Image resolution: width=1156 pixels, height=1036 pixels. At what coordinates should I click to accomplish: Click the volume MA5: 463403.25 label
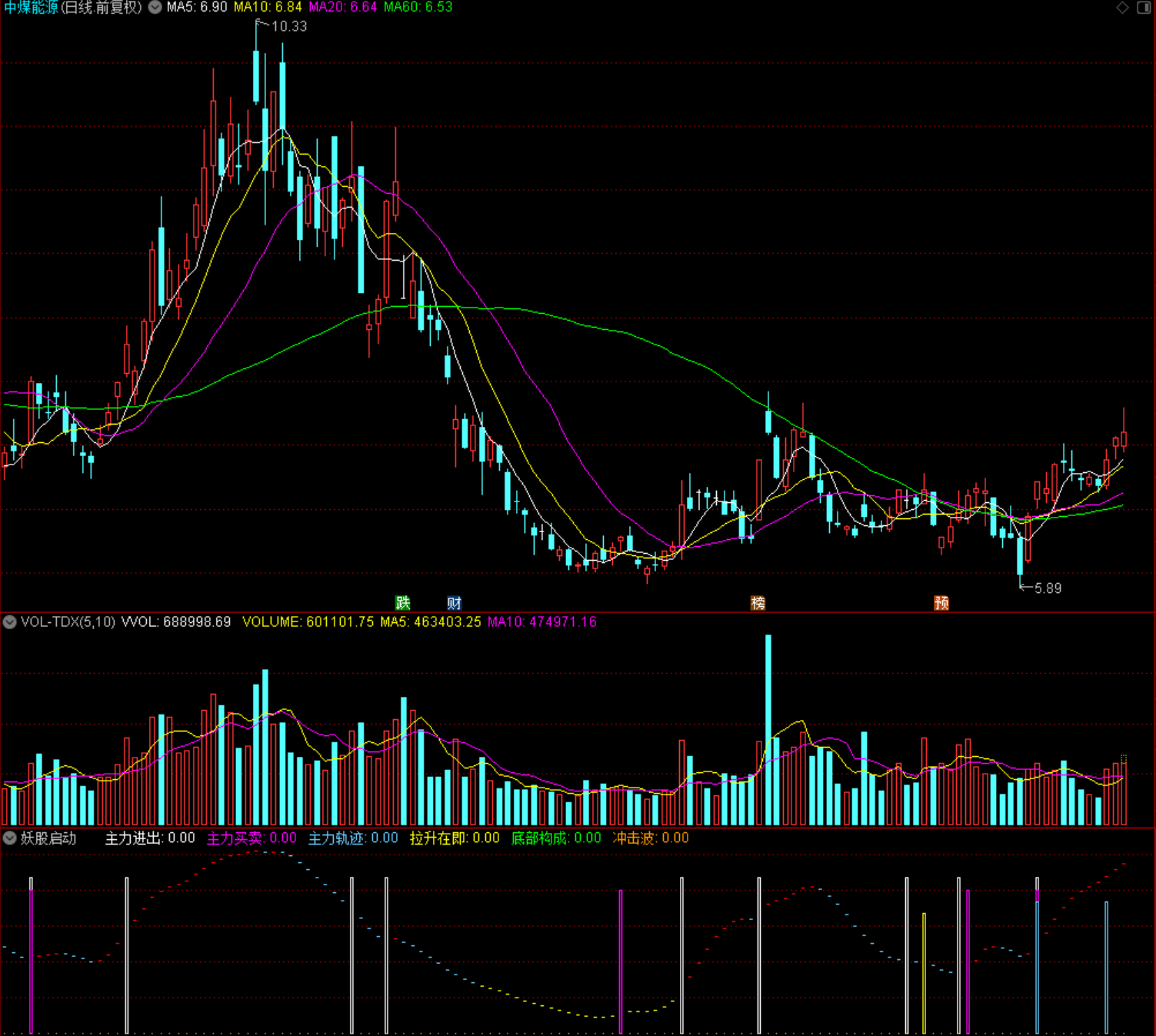[x=431, y=622]
